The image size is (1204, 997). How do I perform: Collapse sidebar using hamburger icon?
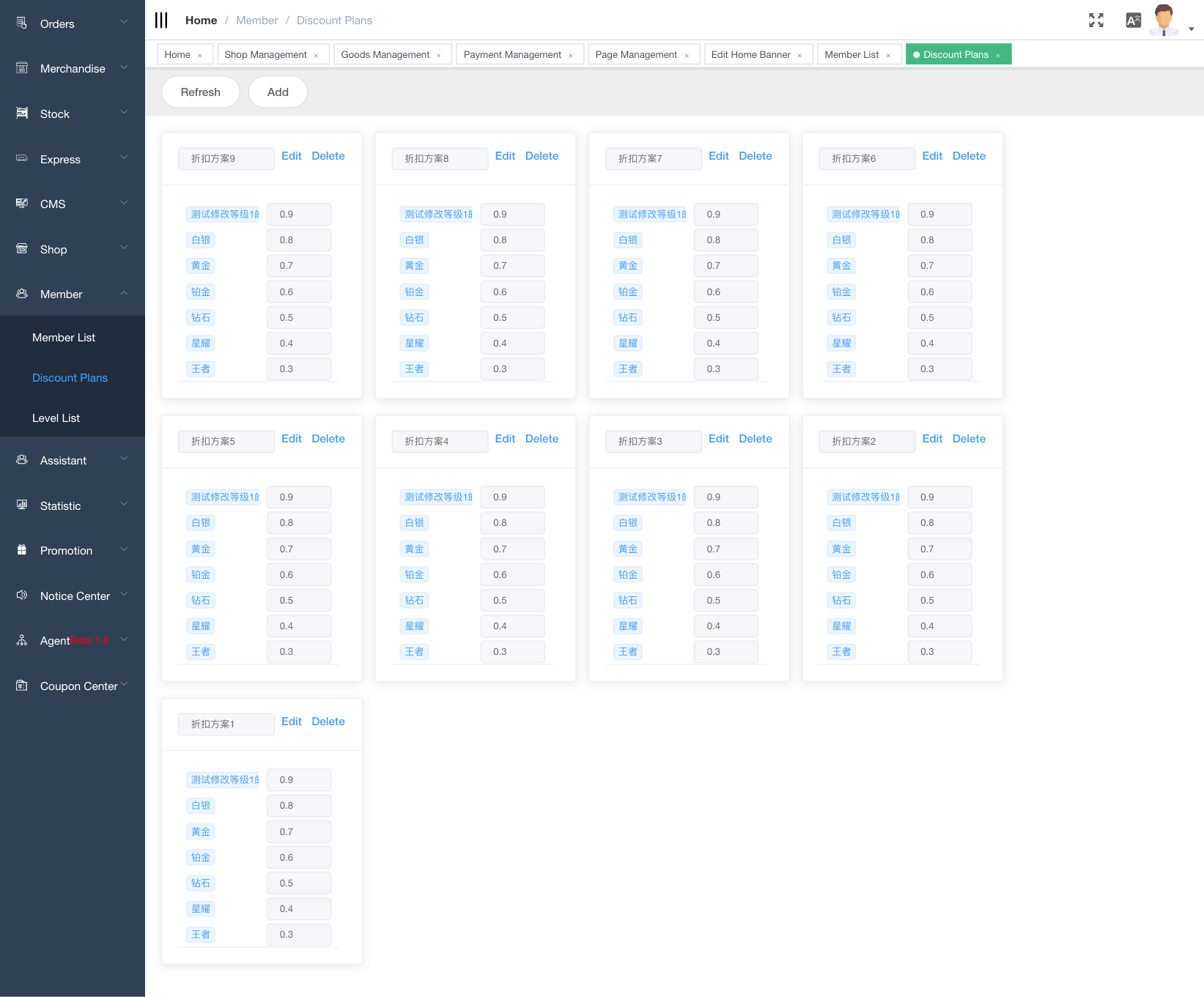[161, 21]
